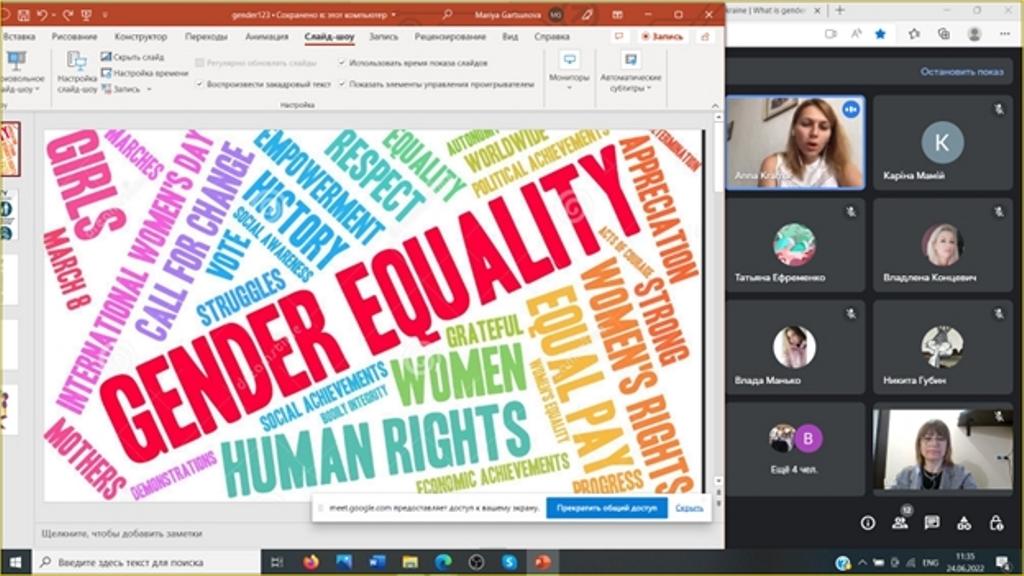Open the file-name save location dropdown in title
The image size is (1024, 576).
[x=393, y=14]
